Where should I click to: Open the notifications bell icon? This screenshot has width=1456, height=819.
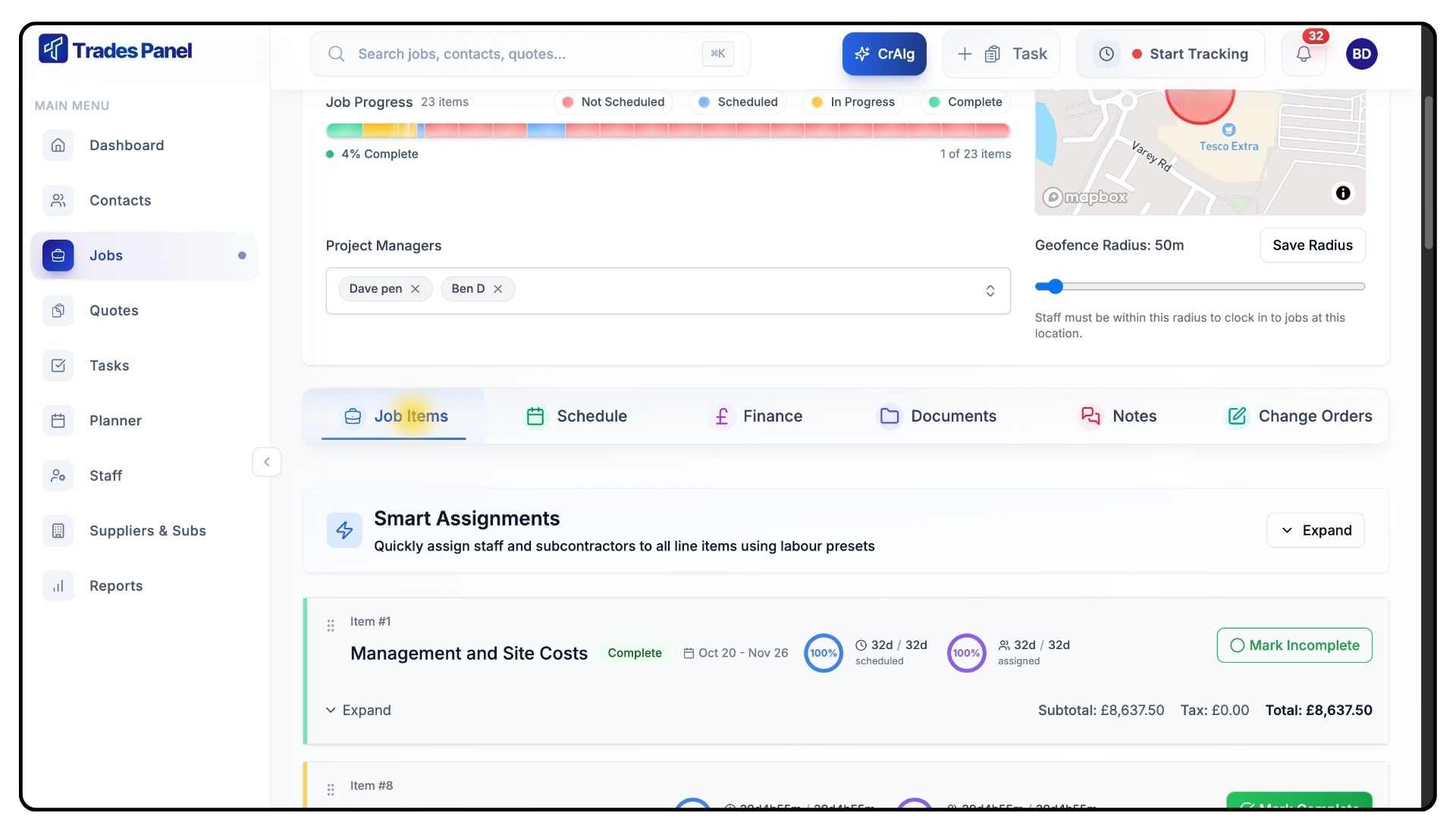click(x=1303, y=54)
